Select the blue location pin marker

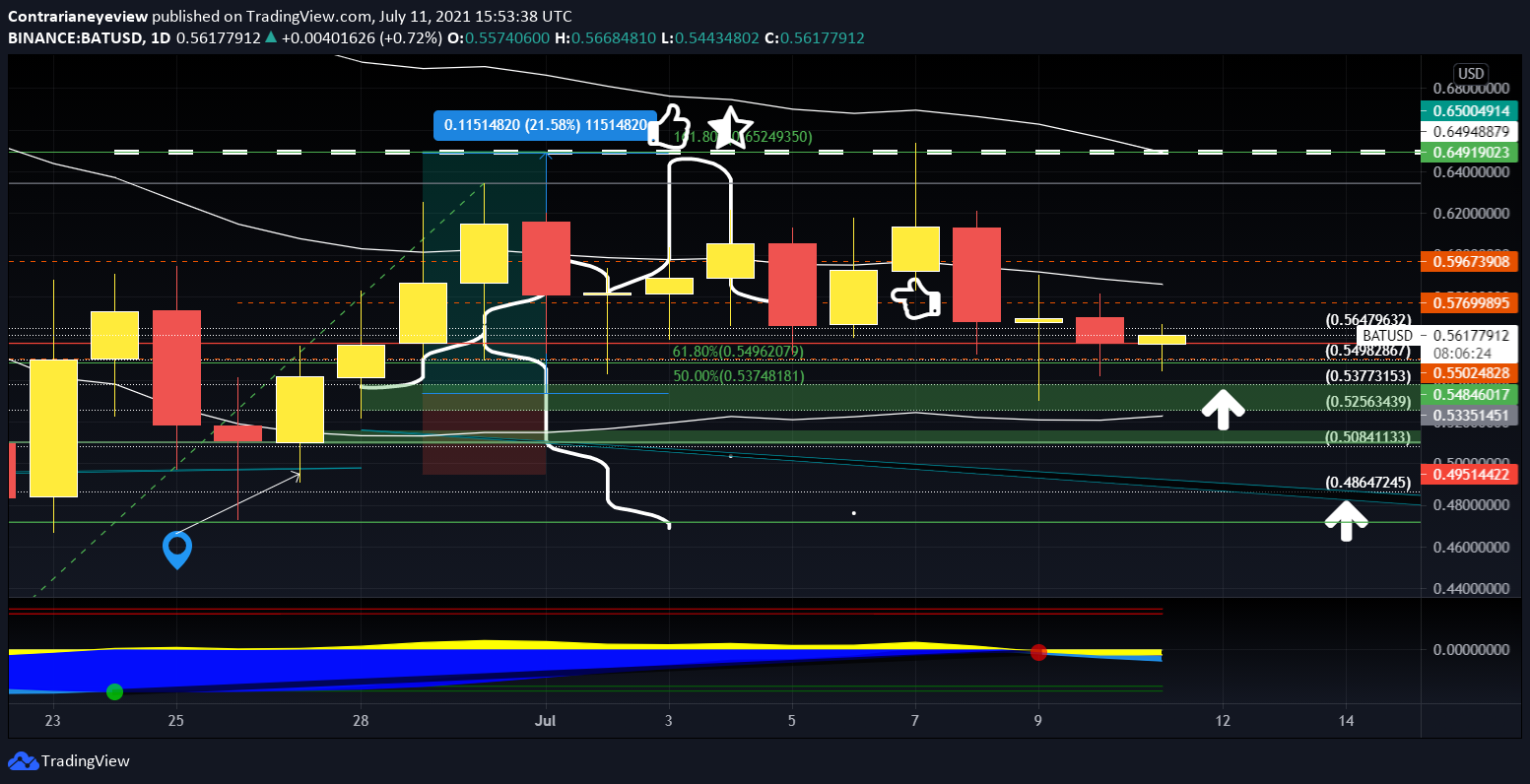point(176,551)
